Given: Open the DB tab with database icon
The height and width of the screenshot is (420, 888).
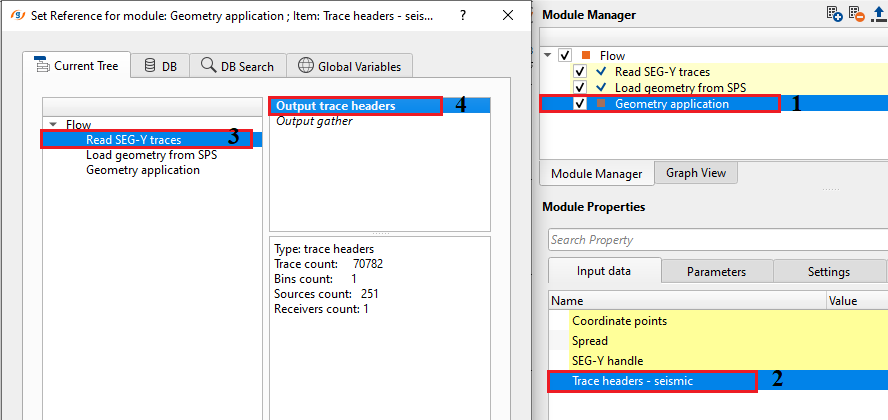Looking at the screenshot, I should click(x=160, y=66).
